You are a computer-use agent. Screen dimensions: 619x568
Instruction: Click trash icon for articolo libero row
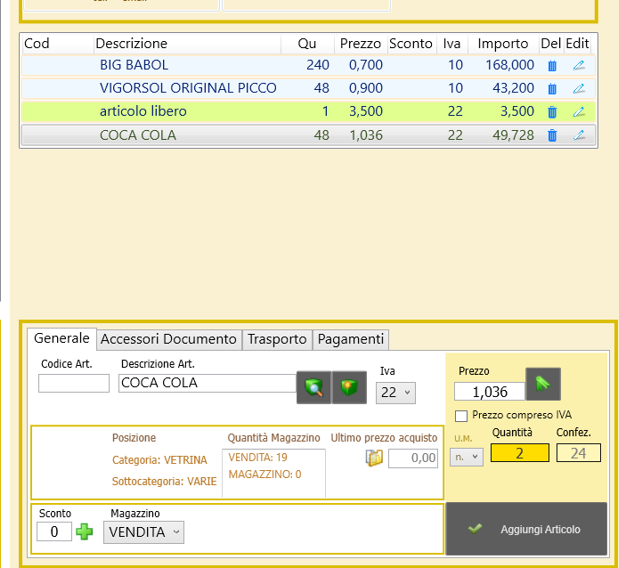(x=552, y=112)
